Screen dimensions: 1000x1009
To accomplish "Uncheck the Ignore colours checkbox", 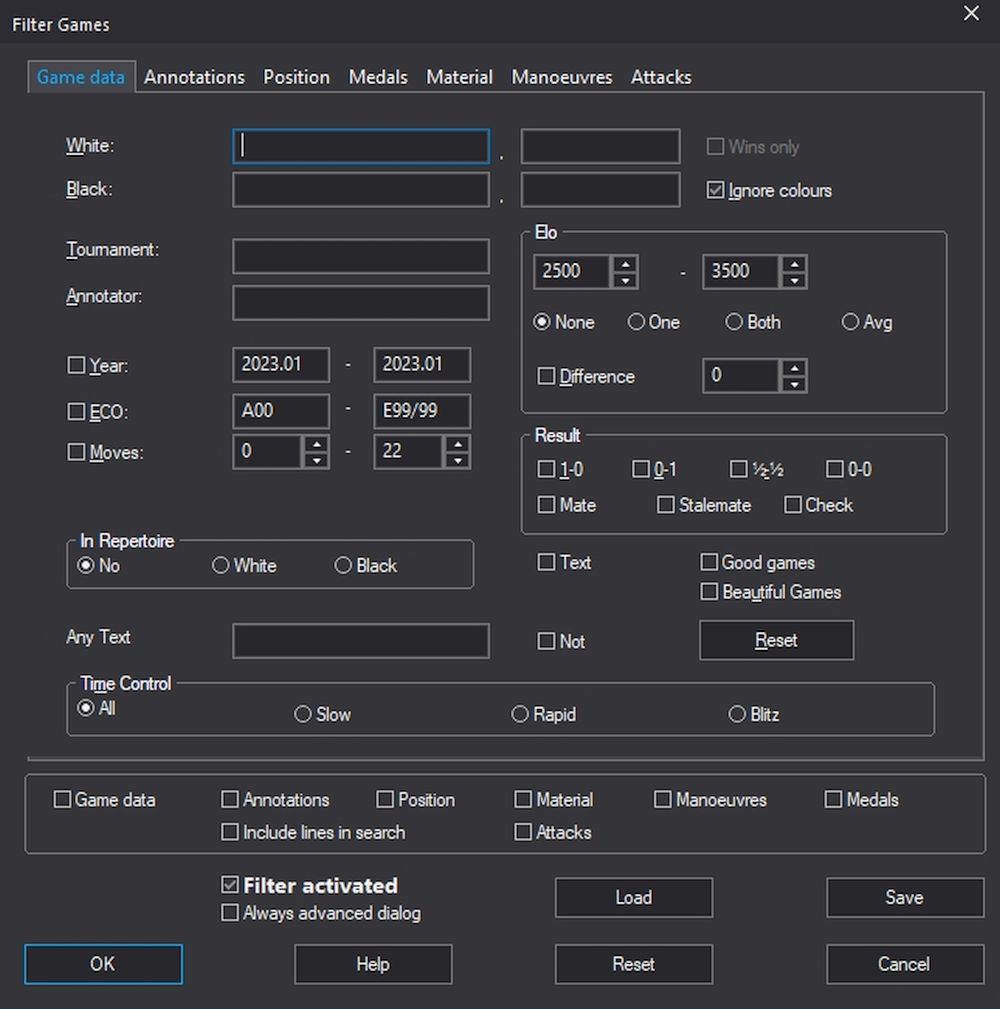I will [716, 190].
